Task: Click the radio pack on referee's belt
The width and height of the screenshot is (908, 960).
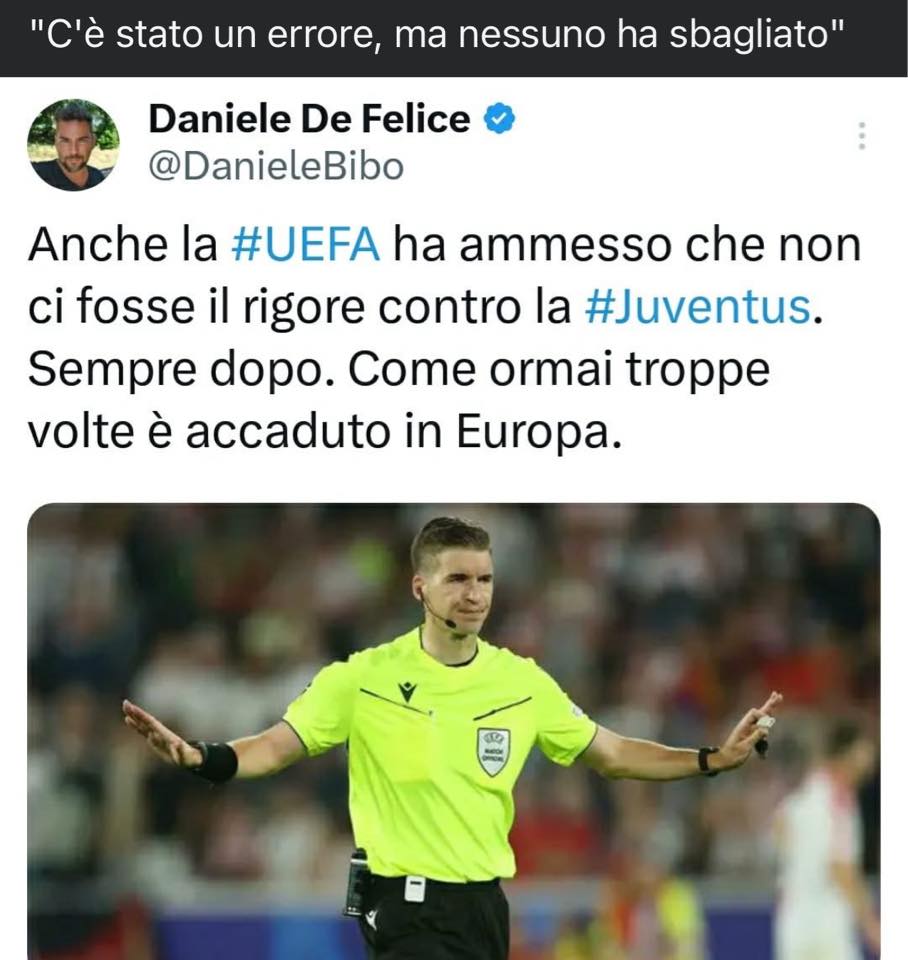Action: [x=357, y=883]
